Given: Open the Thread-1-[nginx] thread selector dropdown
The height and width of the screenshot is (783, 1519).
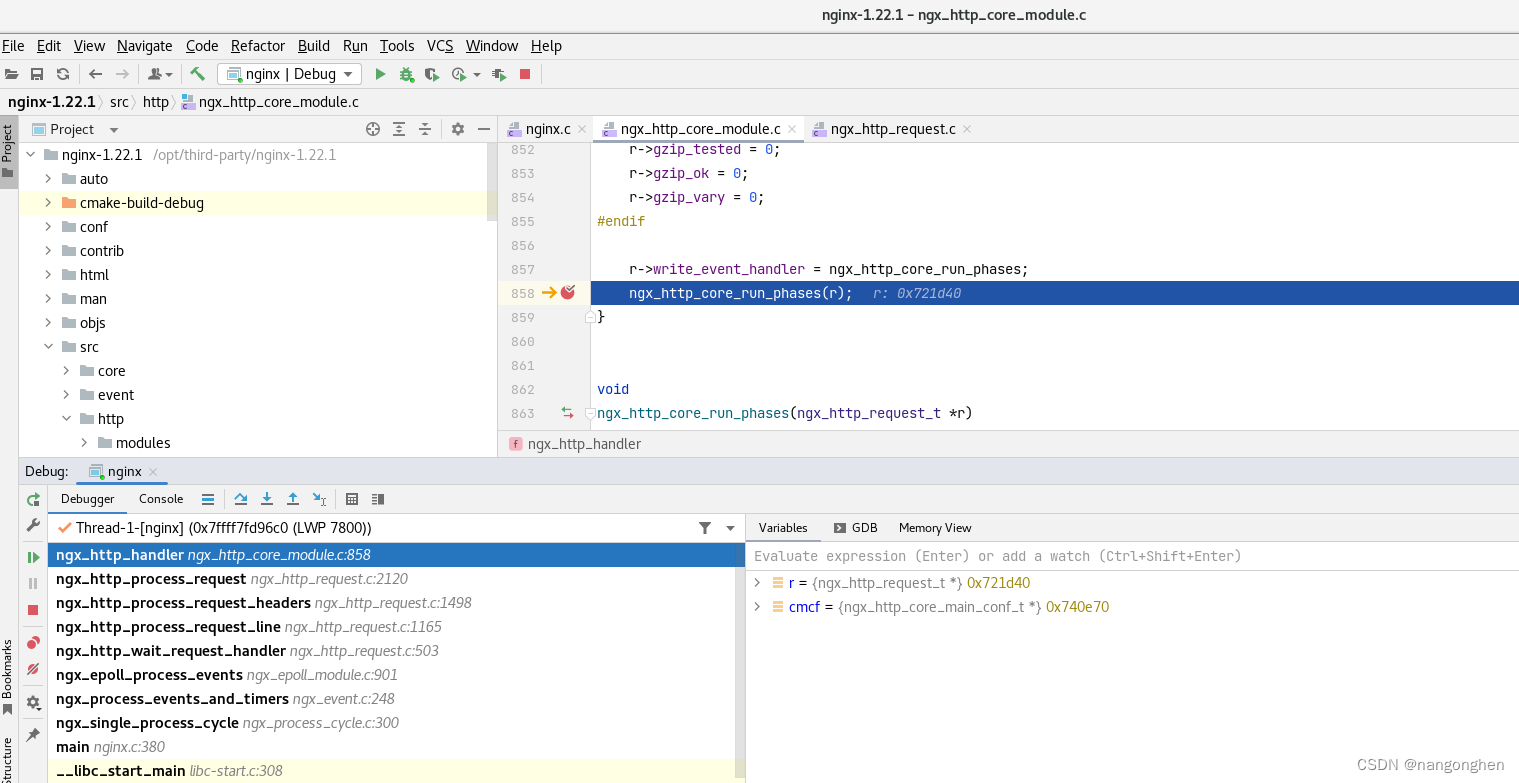Looking at the screenshot, I should (730, 528).
